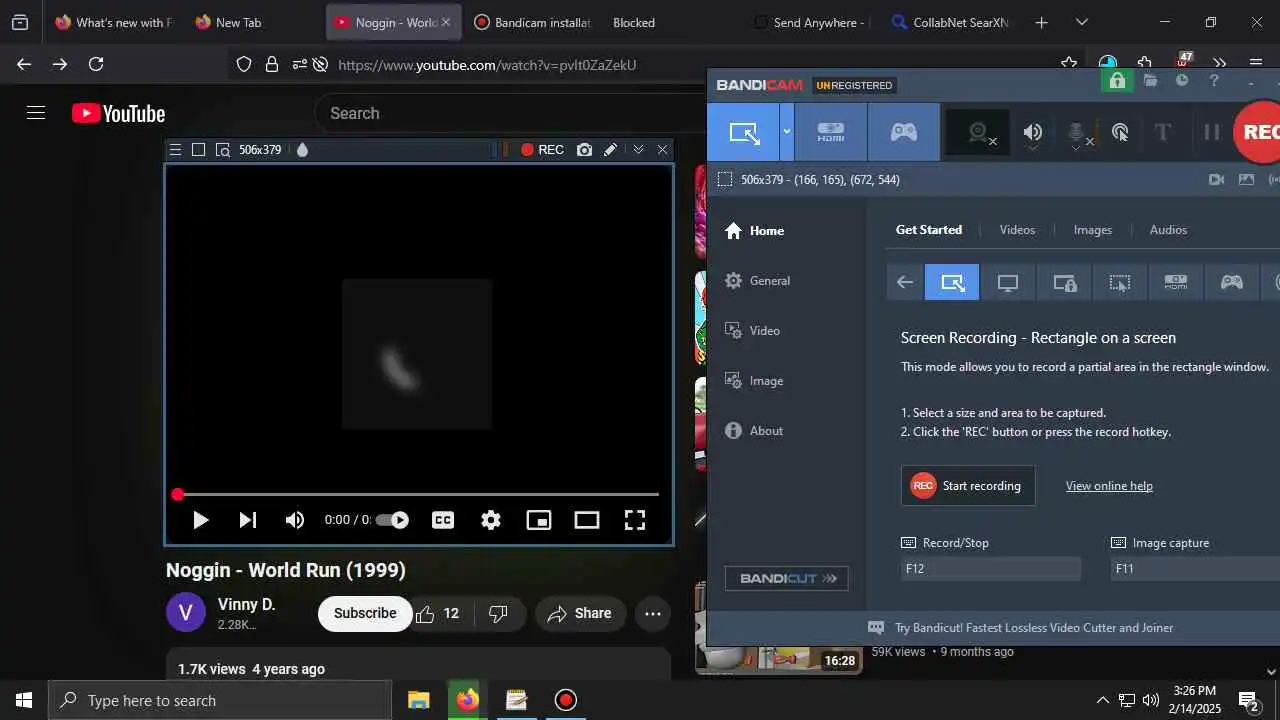The width and height of the screenshot is (1280, 720).
Task: Play the YouTube video
Action: point(200,520)
